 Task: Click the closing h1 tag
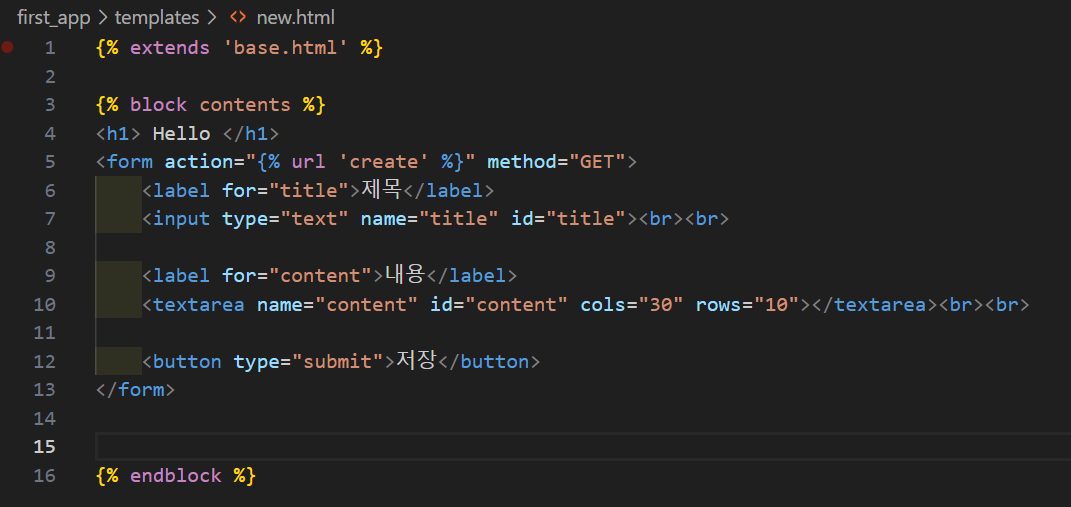(x=251, y=133)
